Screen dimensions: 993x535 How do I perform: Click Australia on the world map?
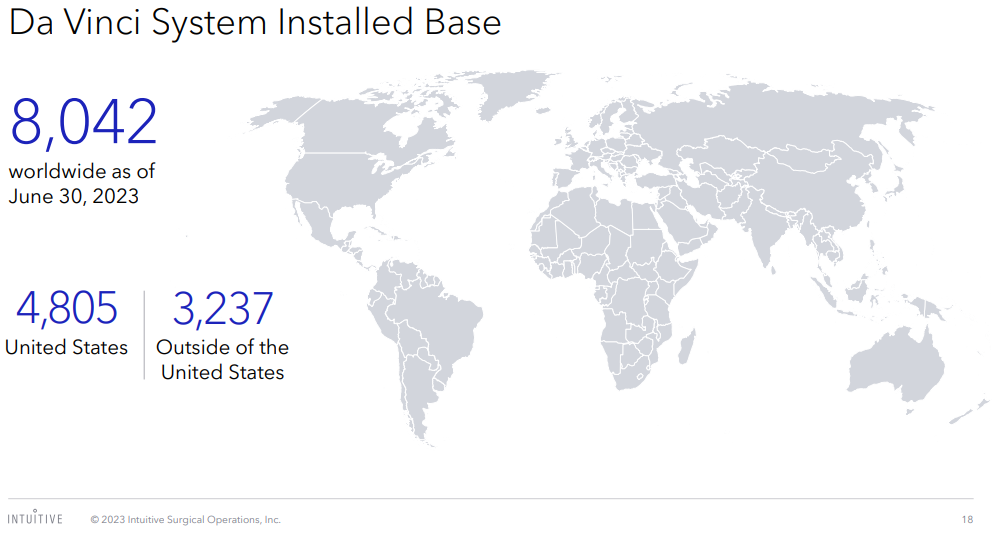click(x=895, y=365)
